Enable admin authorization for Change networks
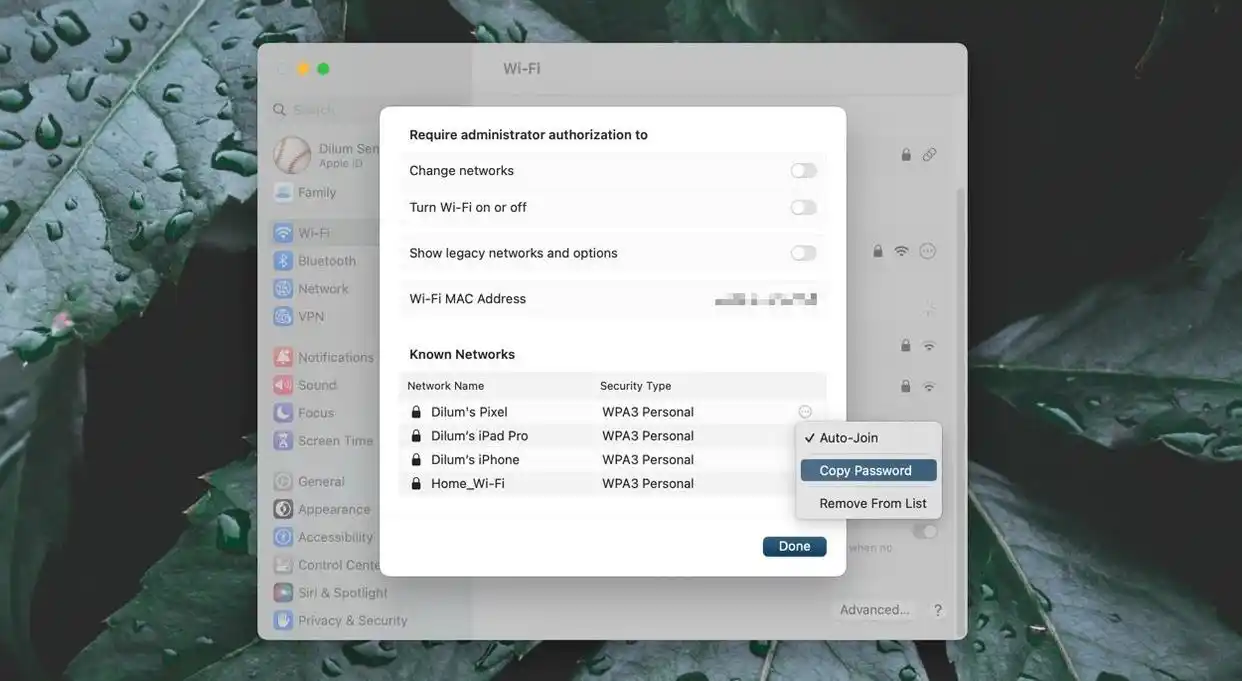 click(x=803, y=171)
